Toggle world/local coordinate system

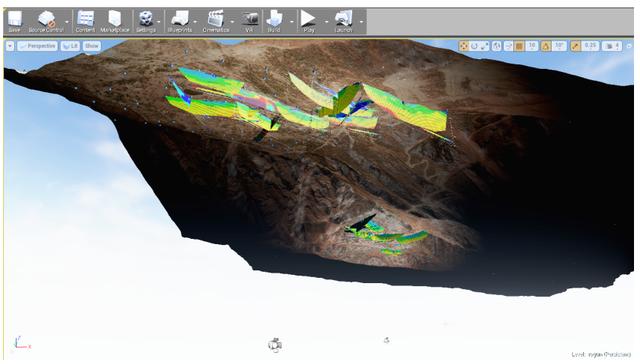pyautogui.click(x=496, y=46)
